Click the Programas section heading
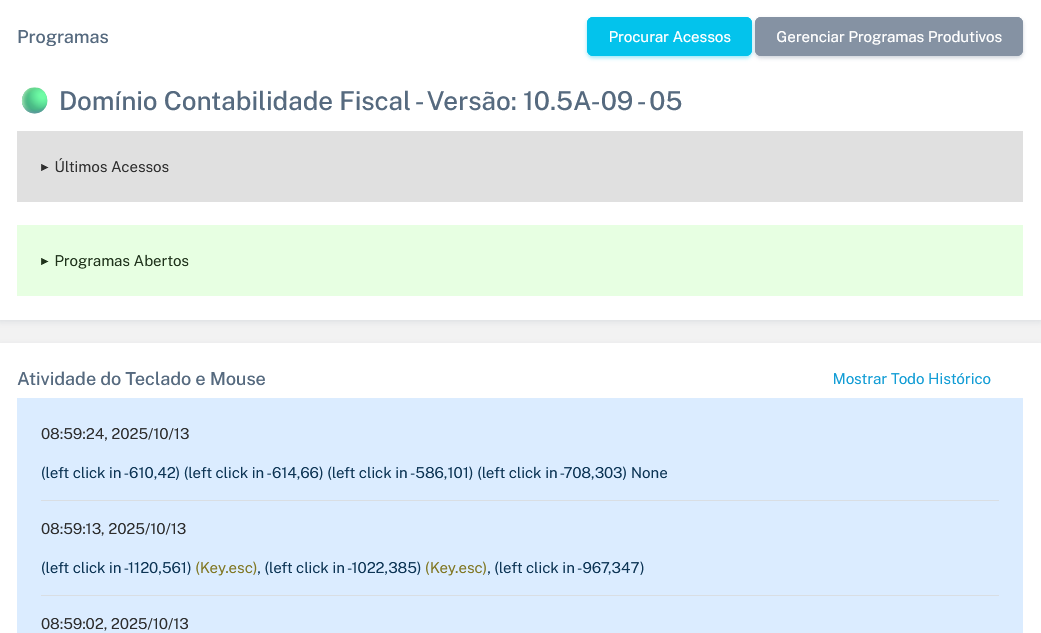Image resolution: width=1041 pixels, height=633 pixels. pos(63,37)
